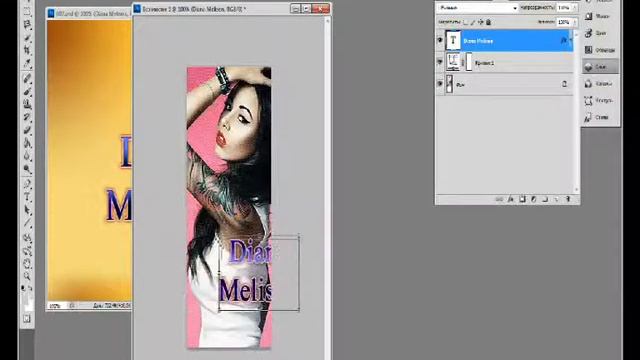Select the Eyedropper tool
This screenshot has height=360, width=640.
click(27, 63)
